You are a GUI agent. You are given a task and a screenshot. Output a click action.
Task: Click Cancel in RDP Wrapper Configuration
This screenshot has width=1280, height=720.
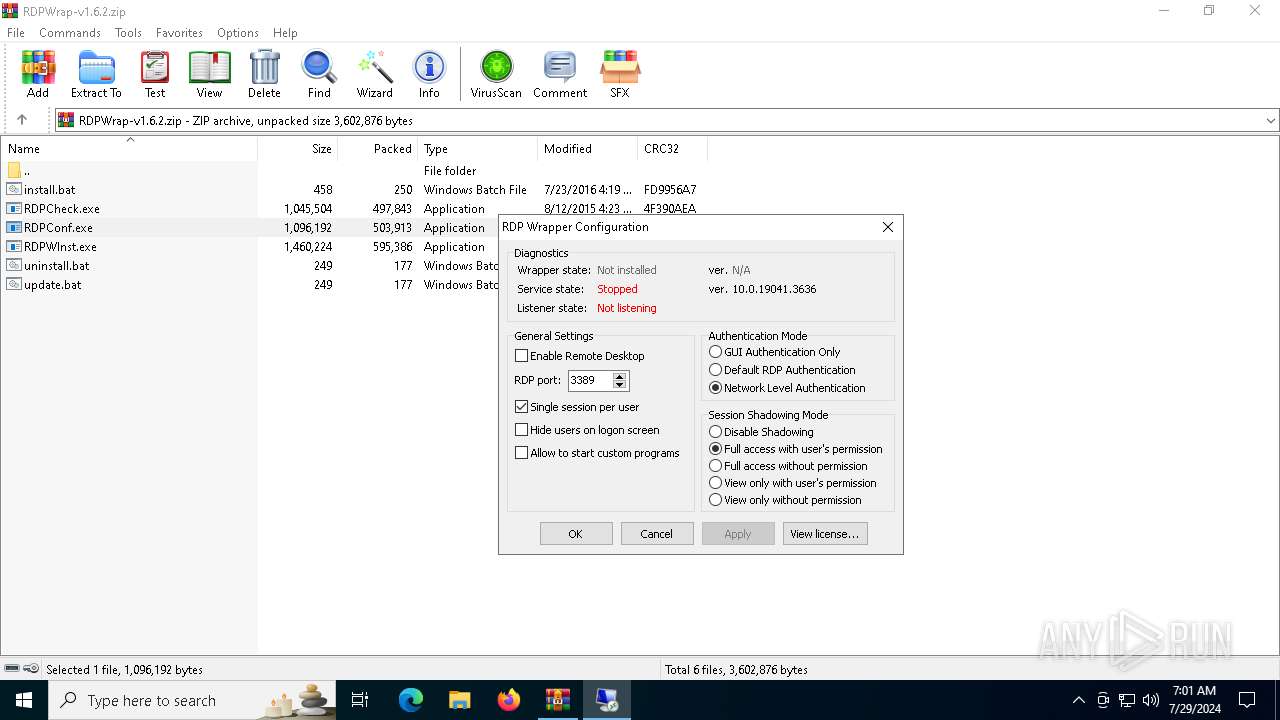pyautogui.click(x=657, y=534)
